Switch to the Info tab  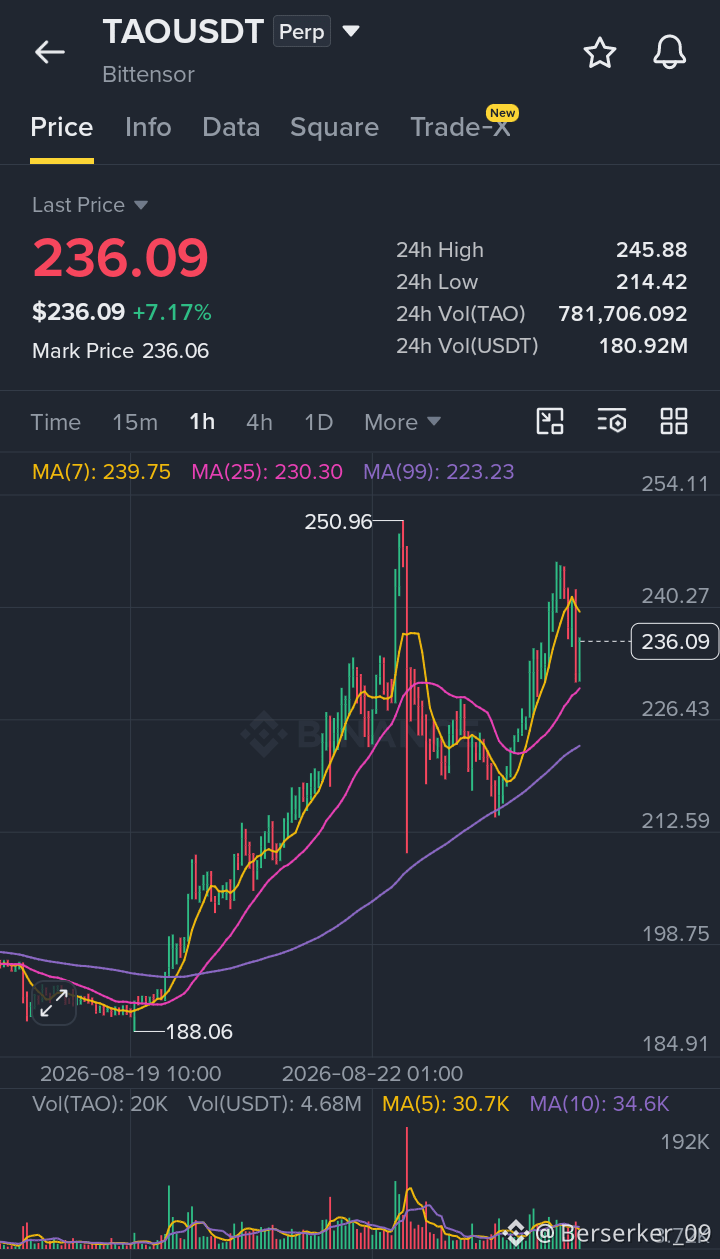coord(148,127)
